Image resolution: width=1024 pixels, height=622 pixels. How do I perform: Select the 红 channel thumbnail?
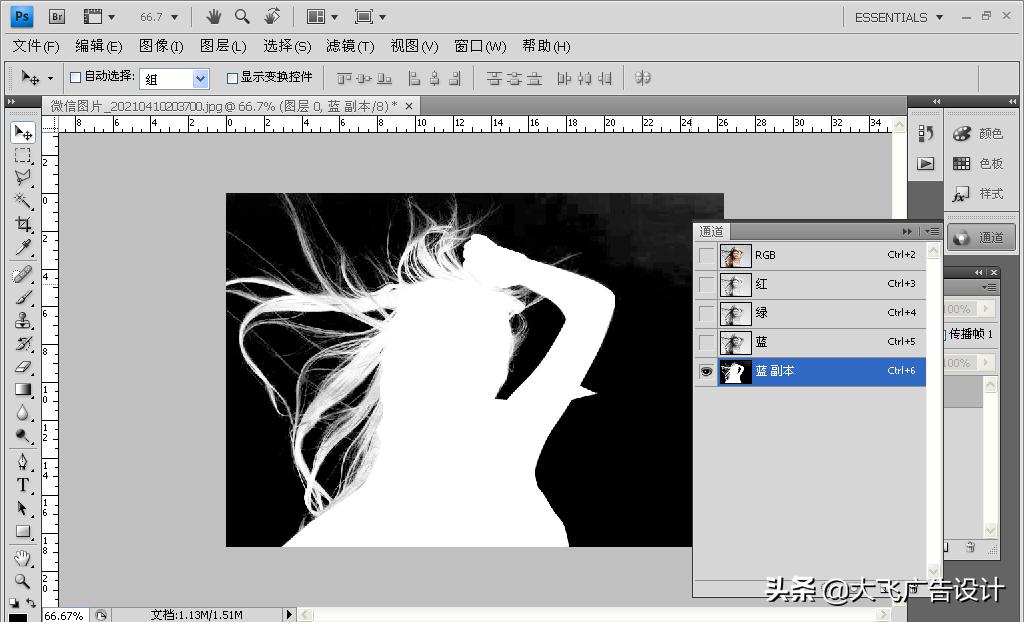tap(735, 285)
